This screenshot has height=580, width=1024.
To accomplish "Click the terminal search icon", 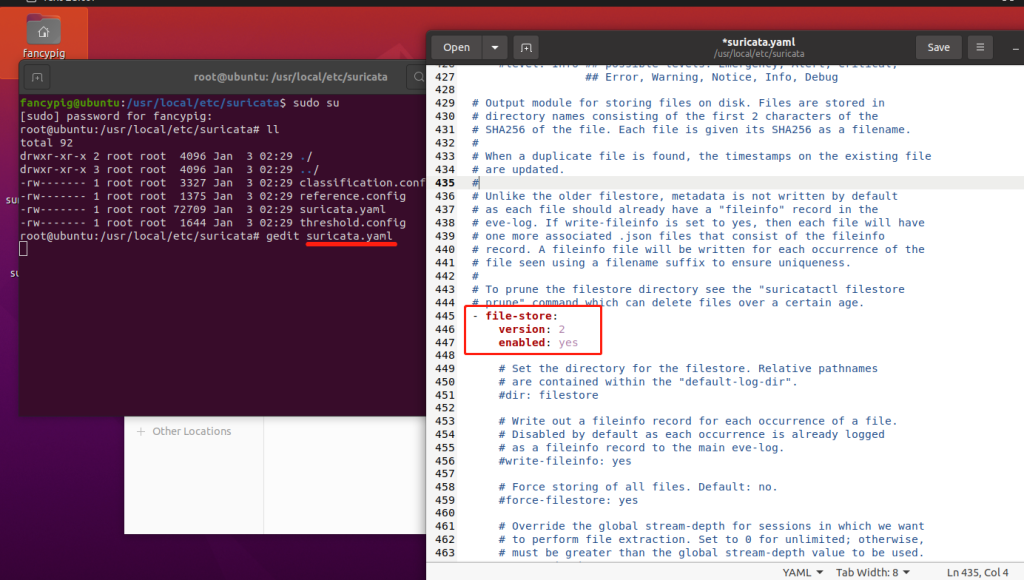I will (419, 77).
